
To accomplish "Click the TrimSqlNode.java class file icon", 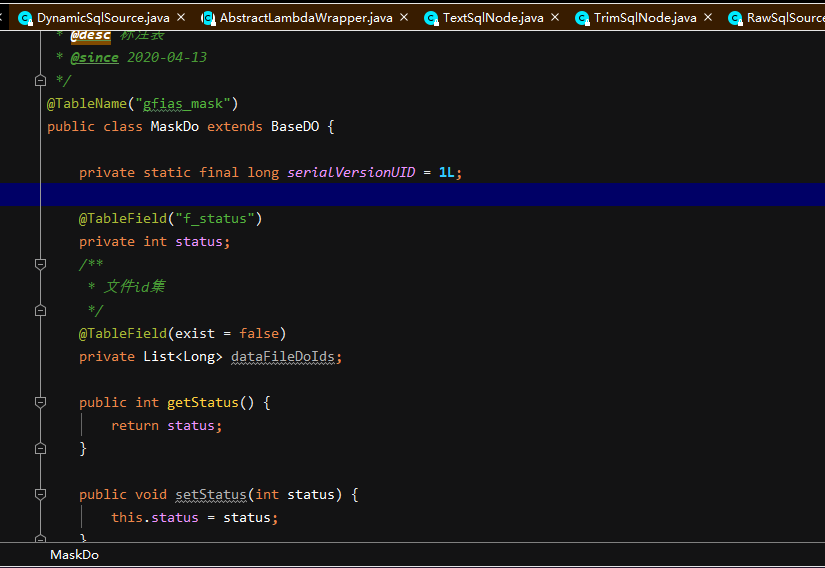I will click(x=582, y=18).
